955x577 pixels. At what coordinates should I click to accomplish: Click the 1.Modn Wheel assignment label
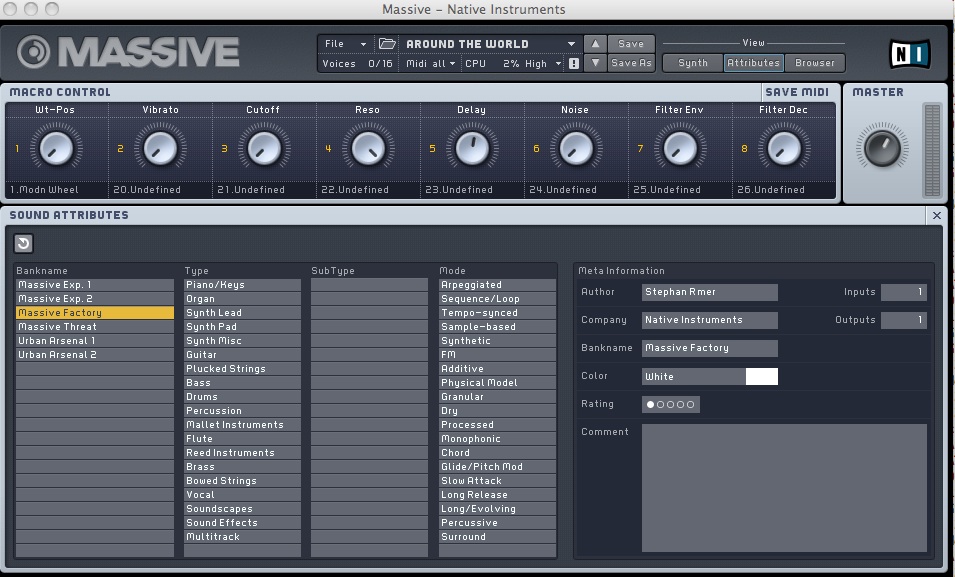click(44, 189)
